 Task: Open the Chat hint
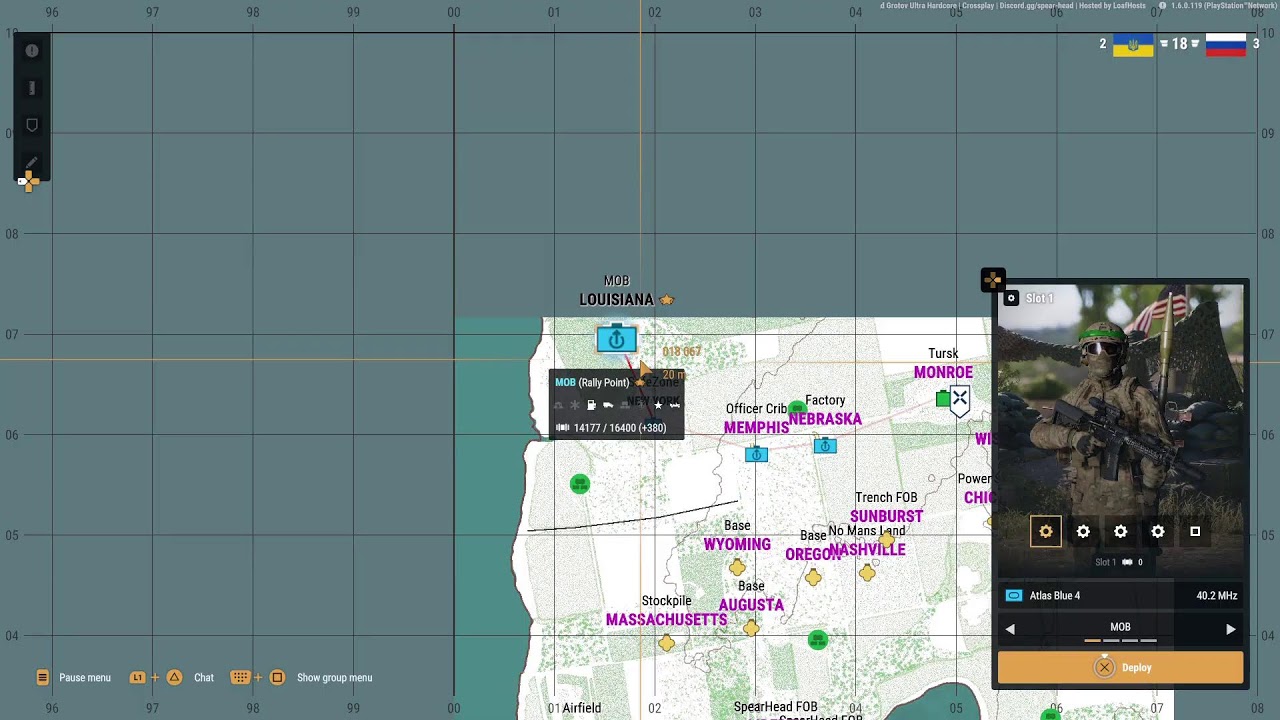click(x=172, y=678)
